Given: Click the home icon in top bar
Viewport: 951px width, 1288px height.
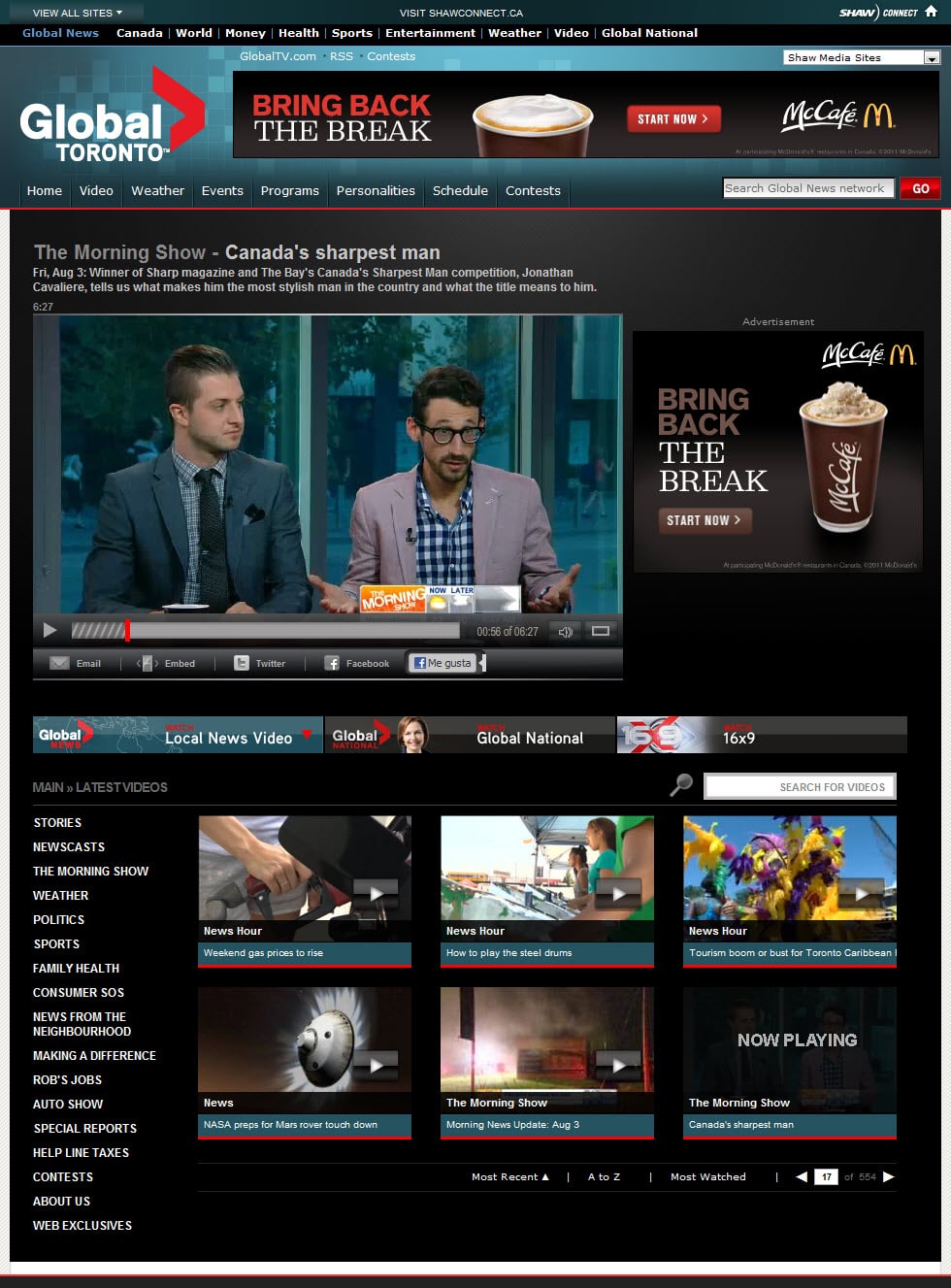Looking at the screenshot, I should (x=931, y=12).
